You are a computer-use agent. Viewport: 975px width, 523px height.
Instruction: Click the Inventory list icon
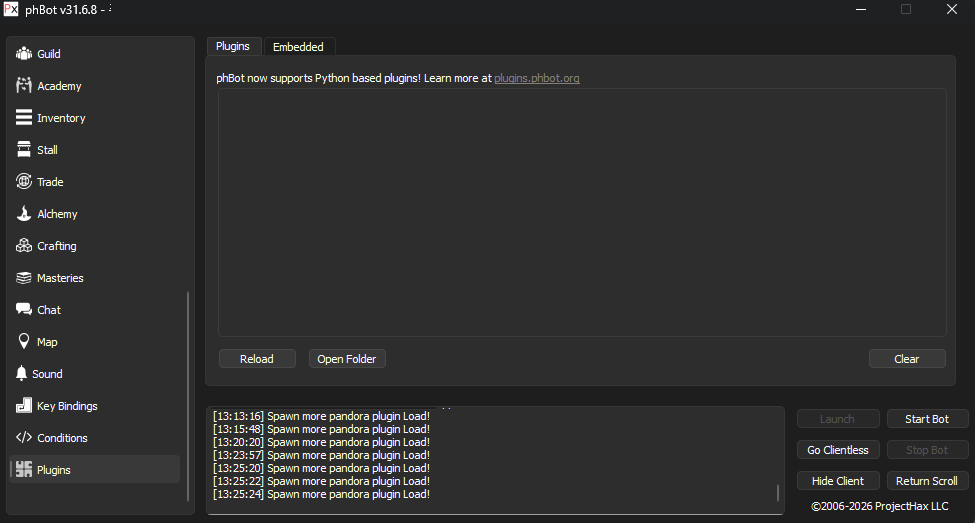coord(24,118)
